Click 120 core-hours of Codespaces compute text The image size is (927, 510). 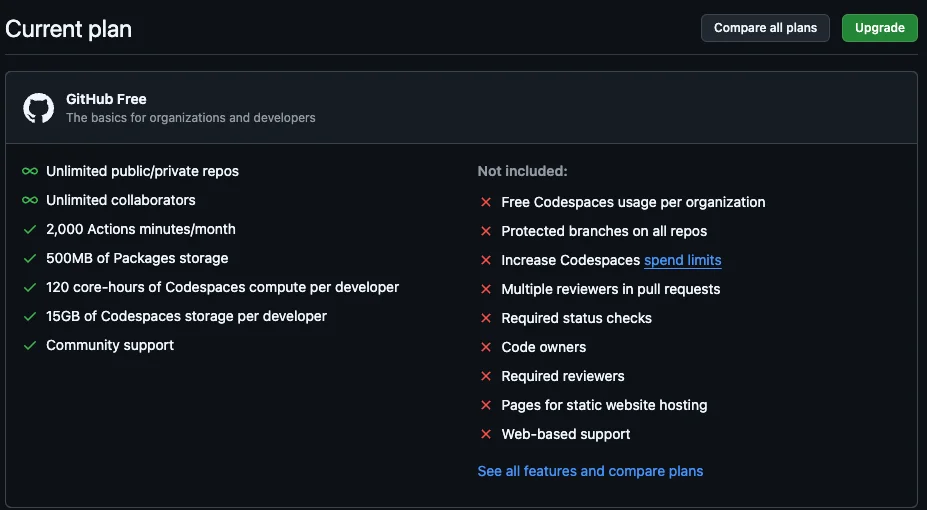tap(222, 287)
